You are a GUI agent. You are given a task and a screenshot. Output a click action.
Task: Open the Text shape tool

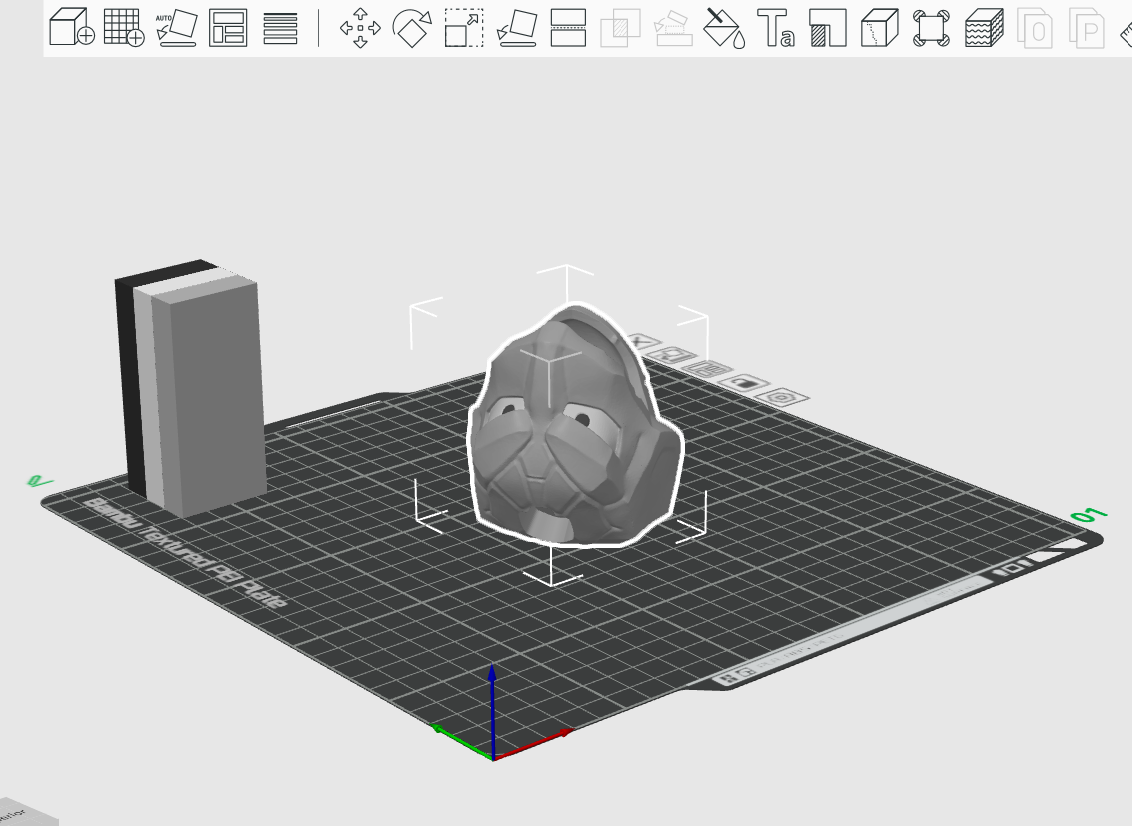click(776, 27)
